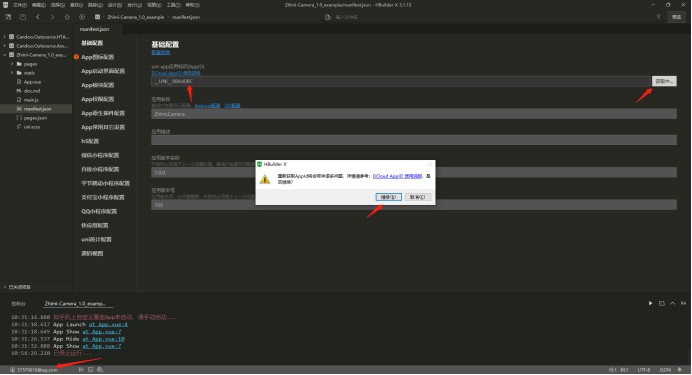The height and width of the screenshot is (375, 692).
Task: Expand the static folder in project tree
Action: 12,73
